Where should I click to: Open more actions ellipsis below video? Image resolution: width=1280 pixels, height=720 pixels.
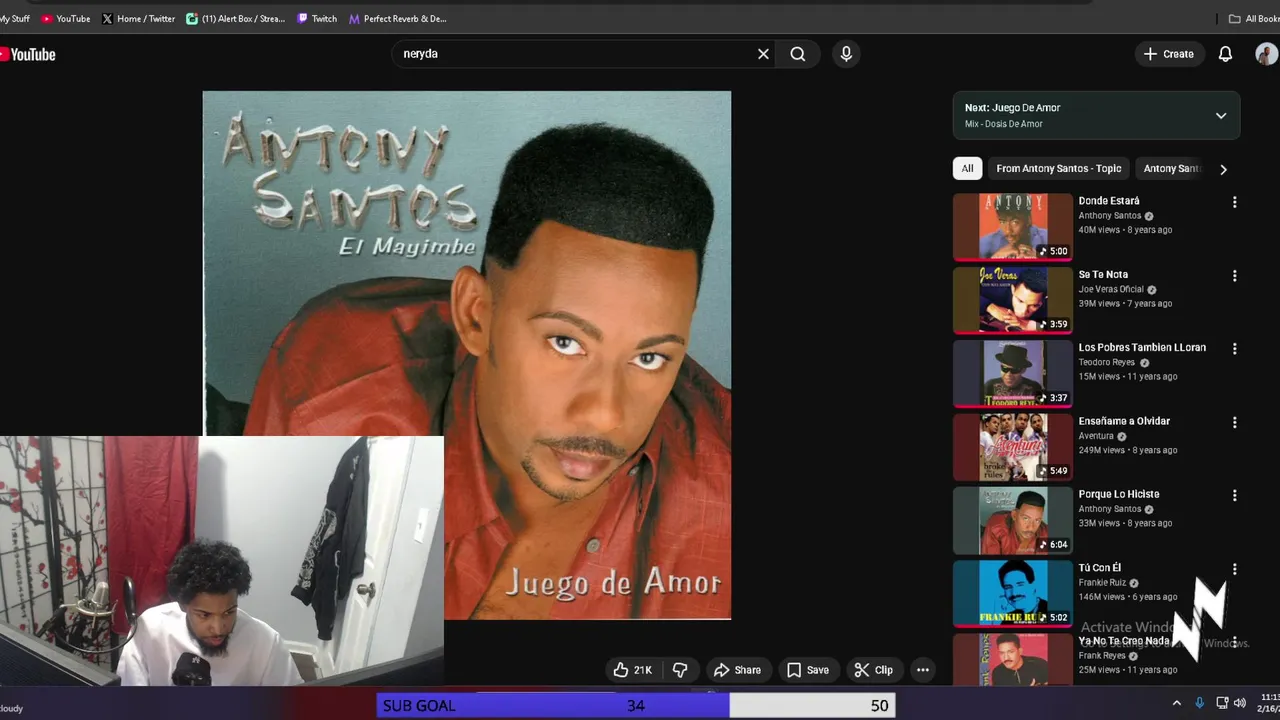click(x=923, y=670)
